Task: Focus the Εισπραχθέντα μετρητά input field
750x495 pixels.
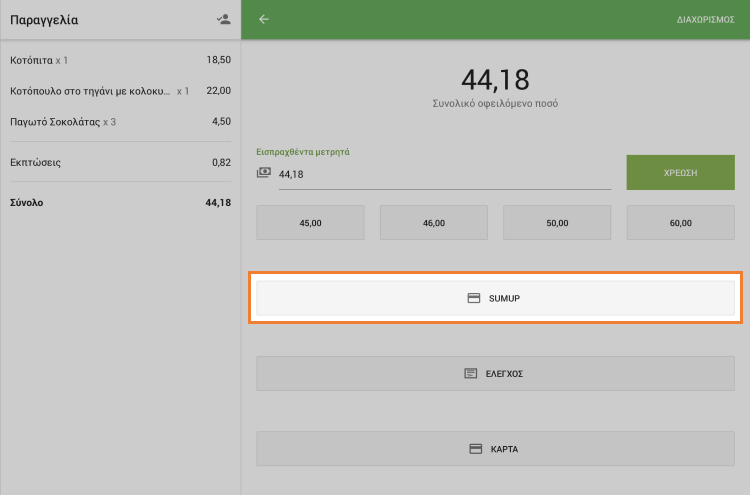Action: coord(440,174)
